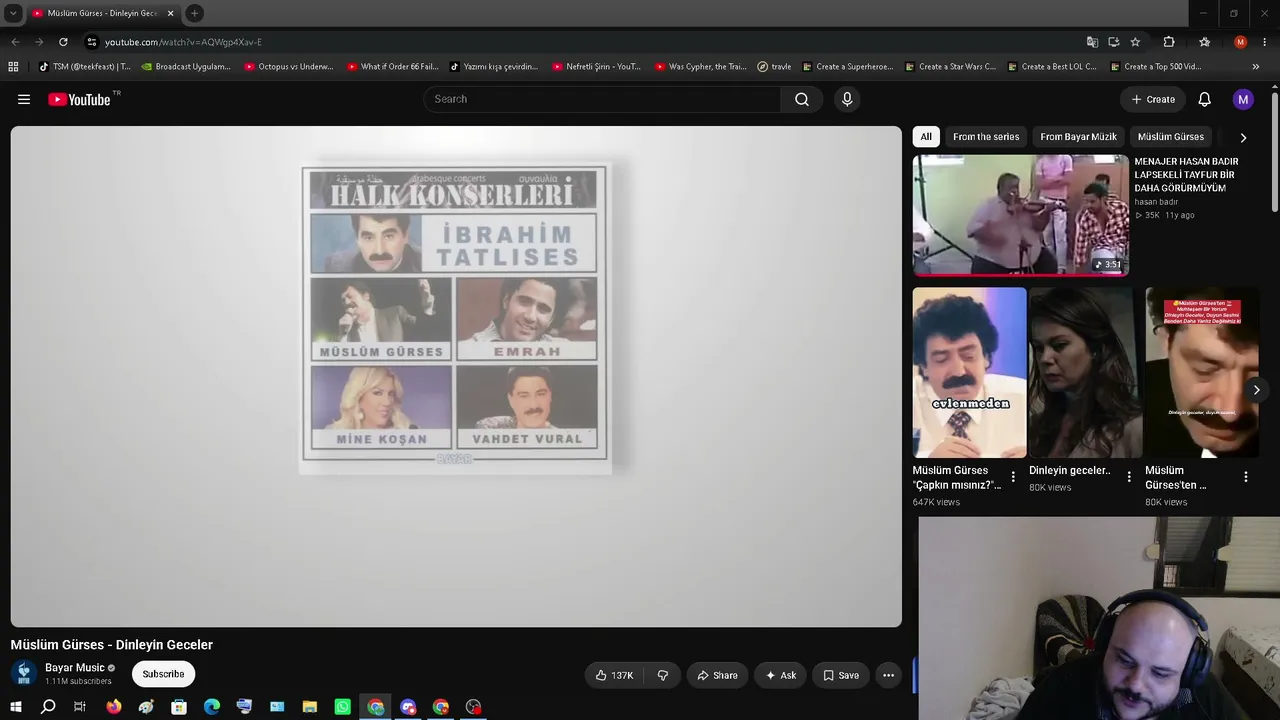Expand the tab search dropdown

tap(13, 13)
